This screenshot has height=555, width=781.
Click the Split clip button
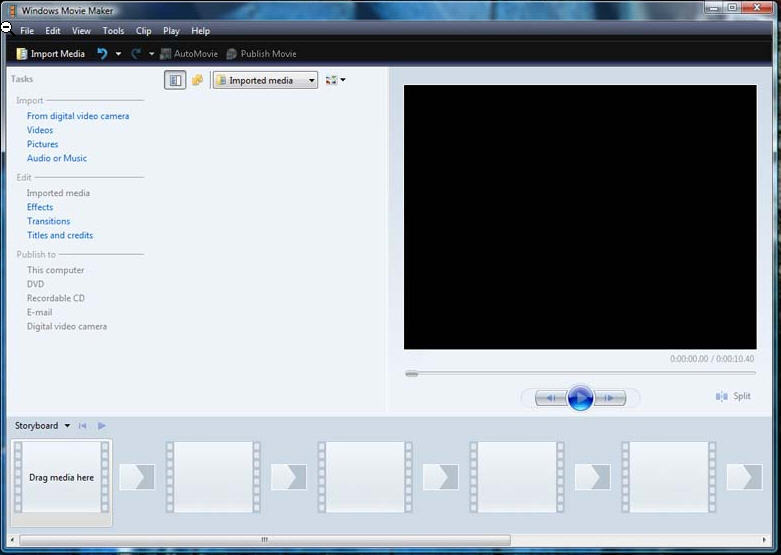click(733, 397)
